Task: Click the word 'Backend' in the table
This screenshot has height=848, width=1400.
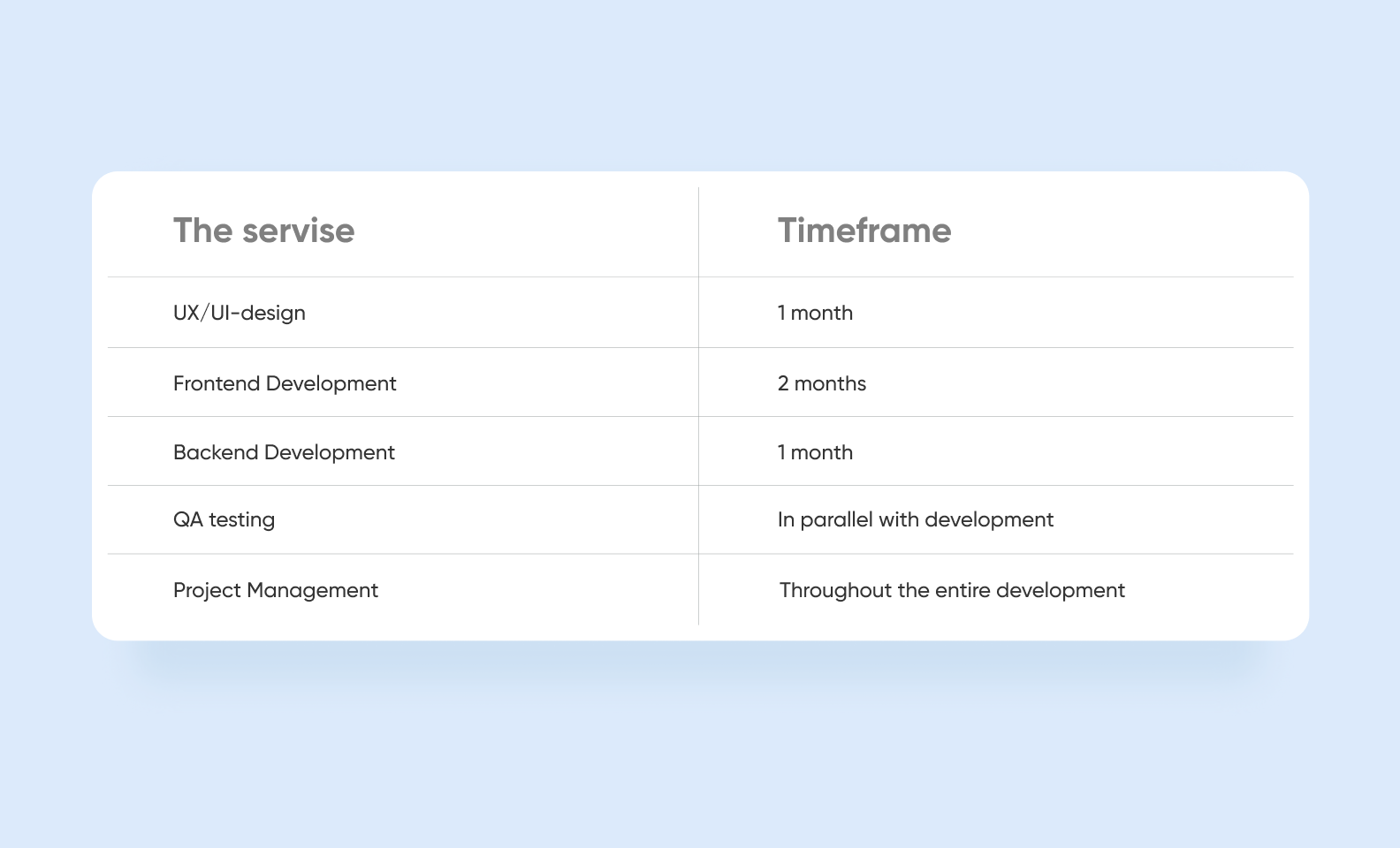Action: (216, 452)
